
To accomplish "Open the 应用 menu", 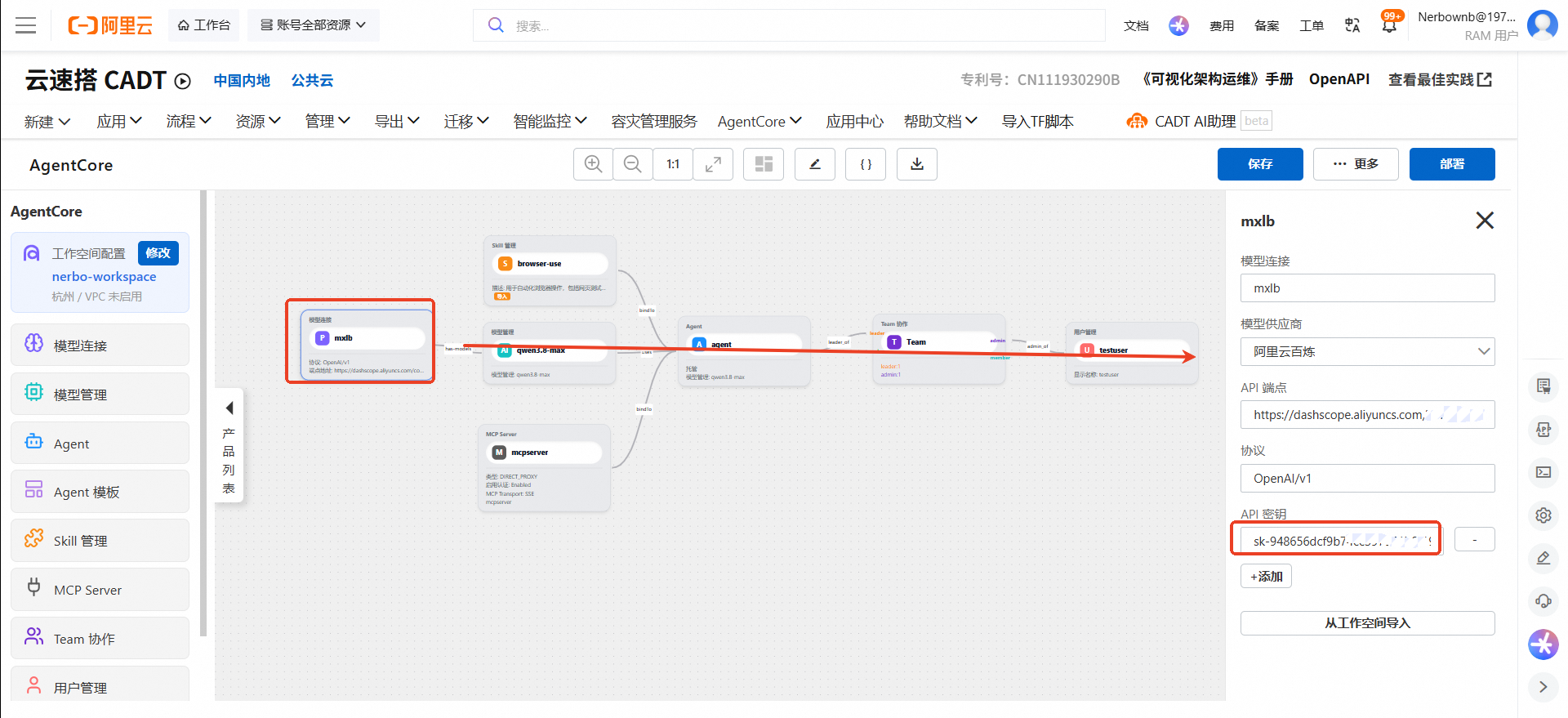I will (119, 122).
